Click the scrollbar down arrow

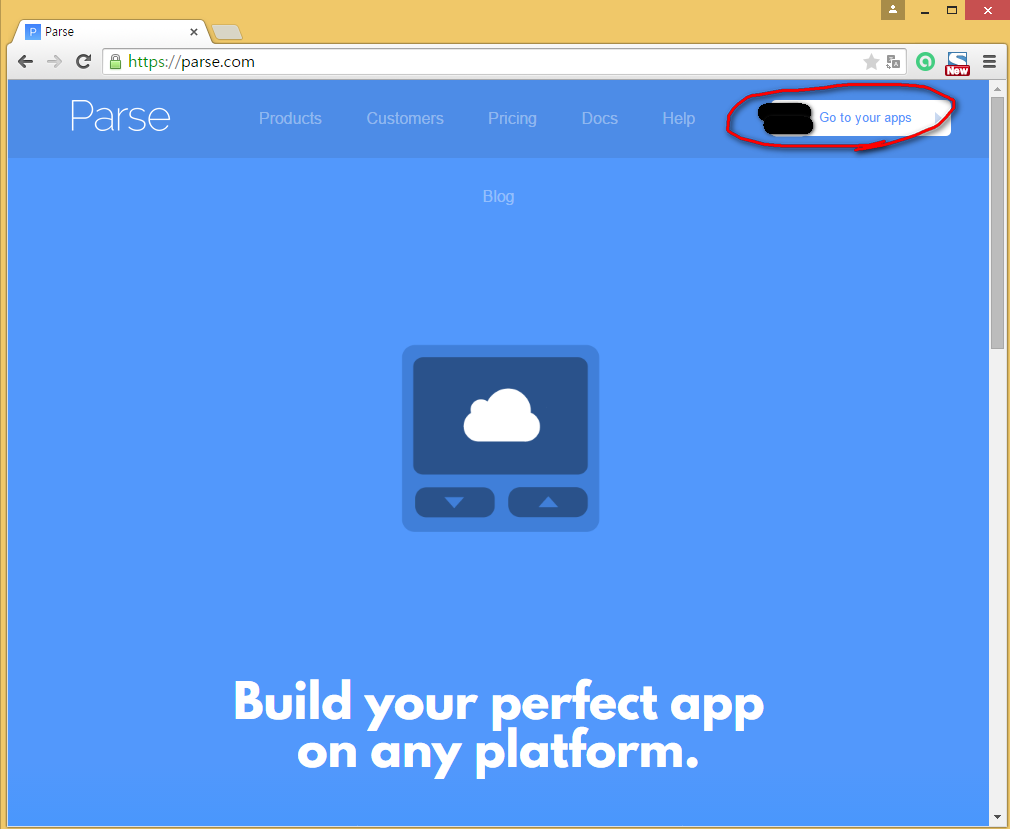[x=997, y=818]
